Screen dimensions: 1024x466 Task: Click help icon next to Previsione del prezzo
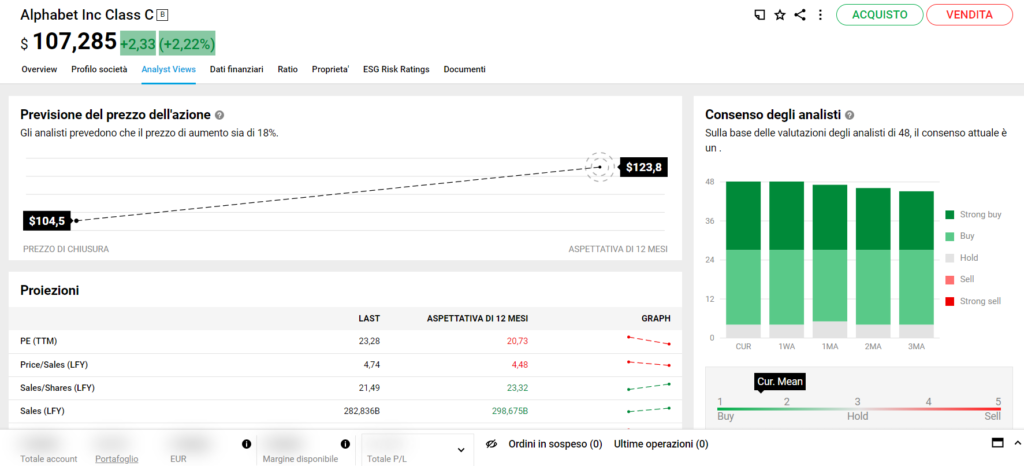tap(219, 116)
